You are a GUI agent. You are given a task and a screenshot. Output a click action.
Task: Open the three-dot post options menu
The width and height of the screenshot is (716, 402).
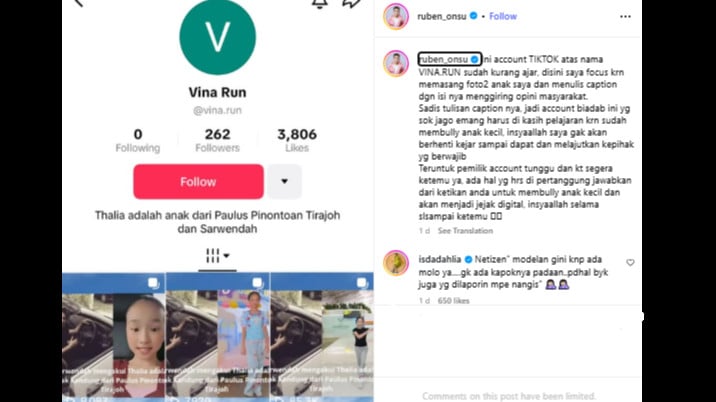625,16
